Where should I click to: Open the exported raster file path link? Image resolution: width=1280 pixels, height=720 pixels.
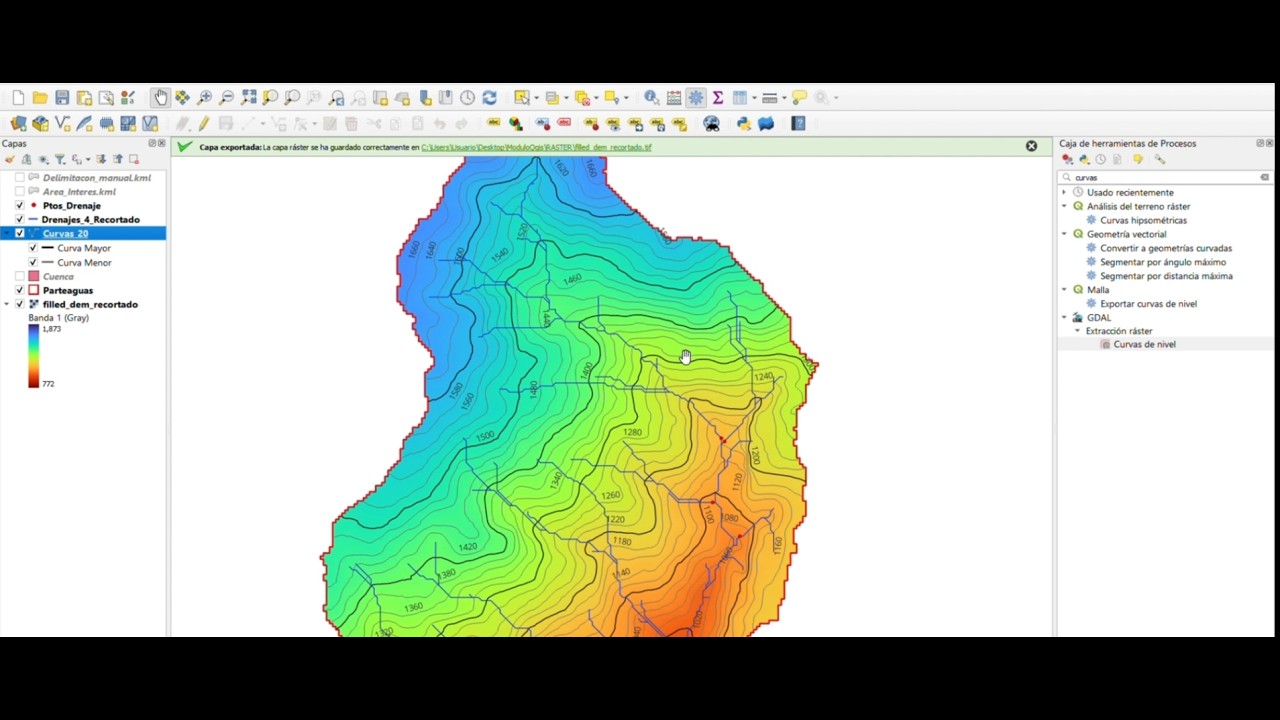click(536, 147)
